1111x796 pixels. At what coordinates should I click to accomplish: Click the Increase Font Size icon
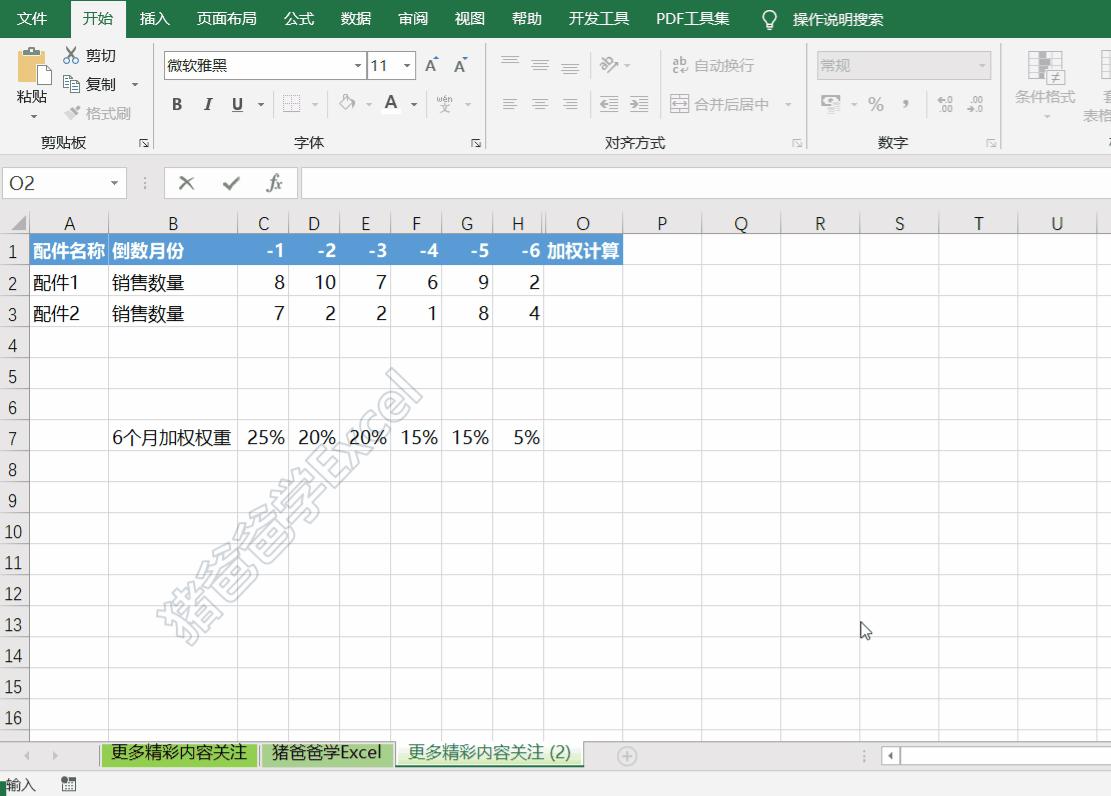tap(431, 65)
